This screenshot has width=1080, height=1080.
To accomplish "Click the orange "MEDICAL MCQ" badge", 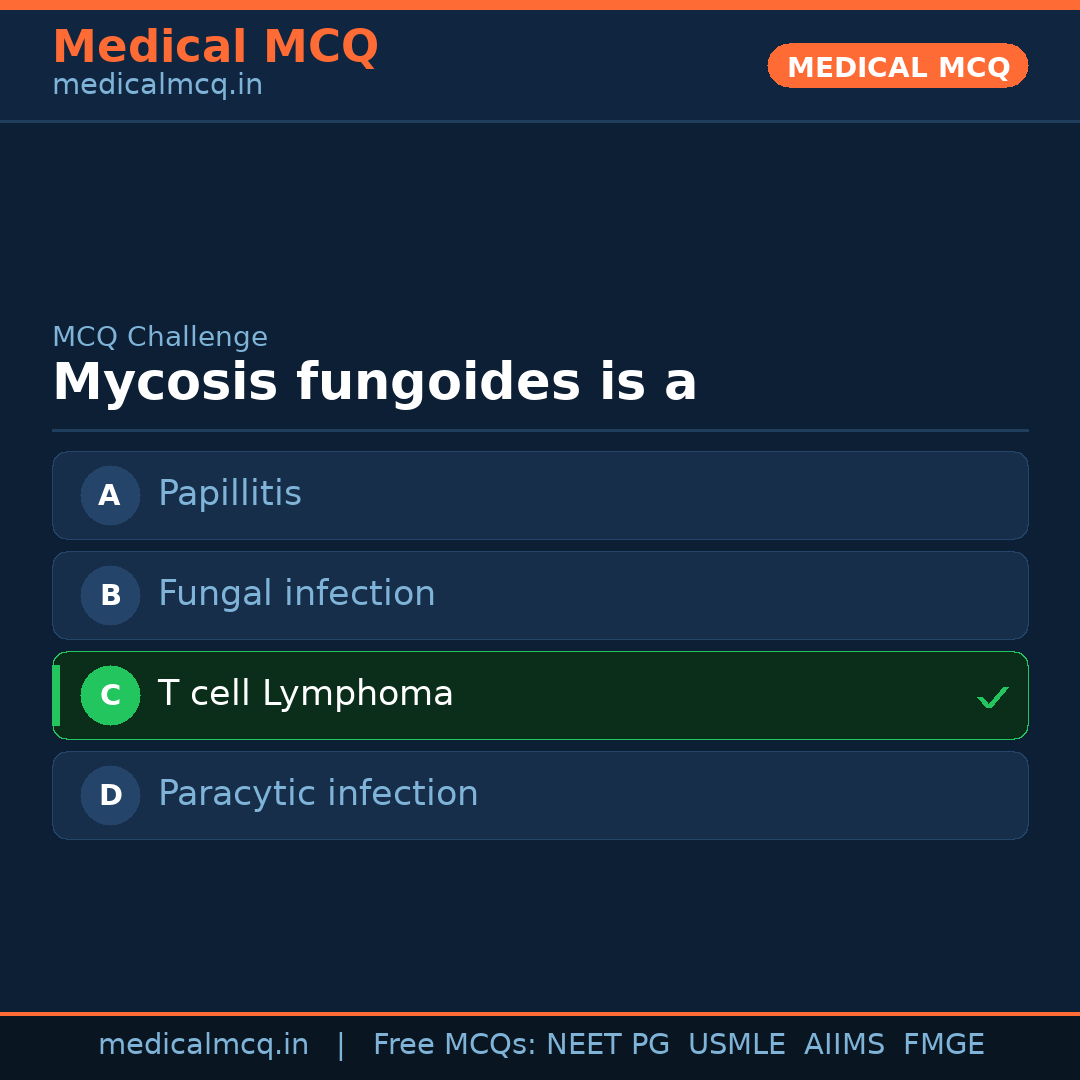I will (x=898, y=67).
